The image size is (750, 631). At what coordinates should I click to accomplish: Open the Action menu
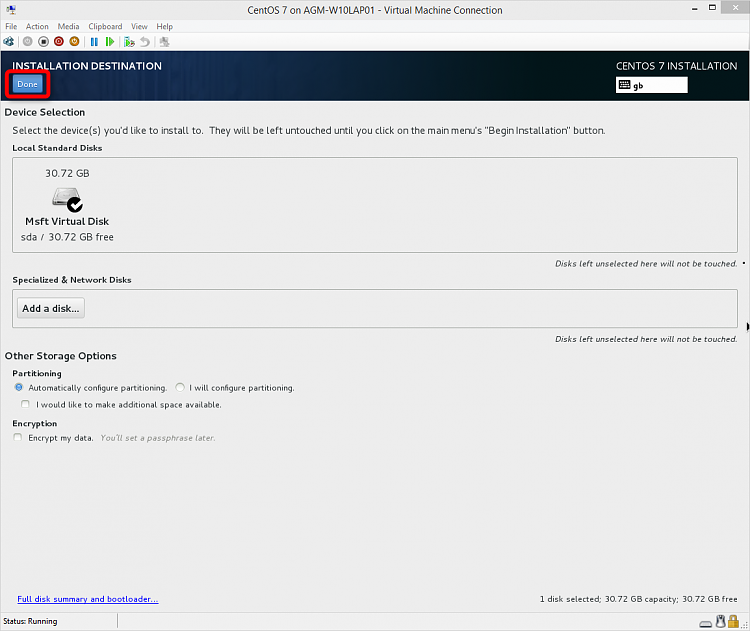37,26
